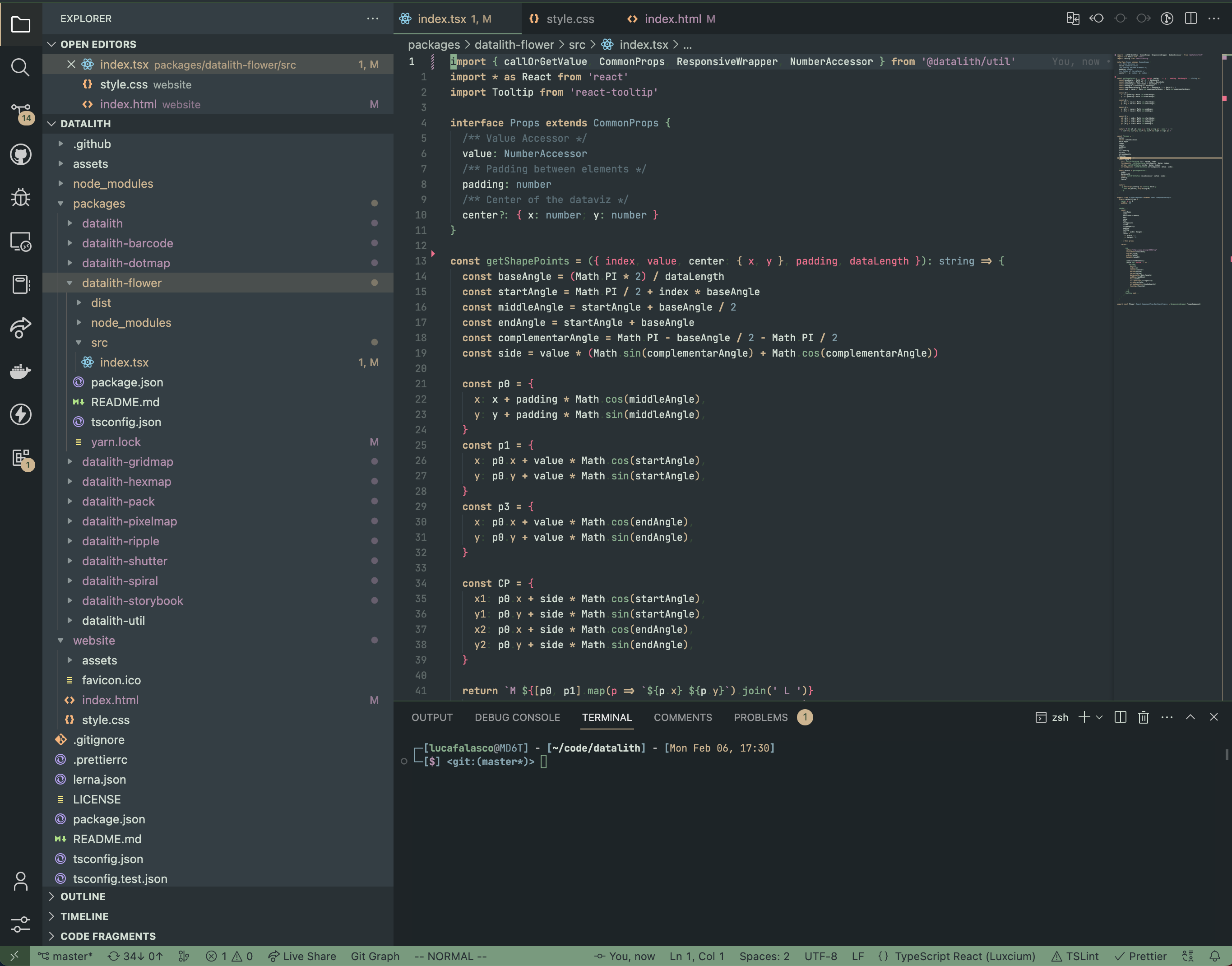Expand the datalith-barcode folder
Viewport: 1232px width, 966px height.
(127, 243)
